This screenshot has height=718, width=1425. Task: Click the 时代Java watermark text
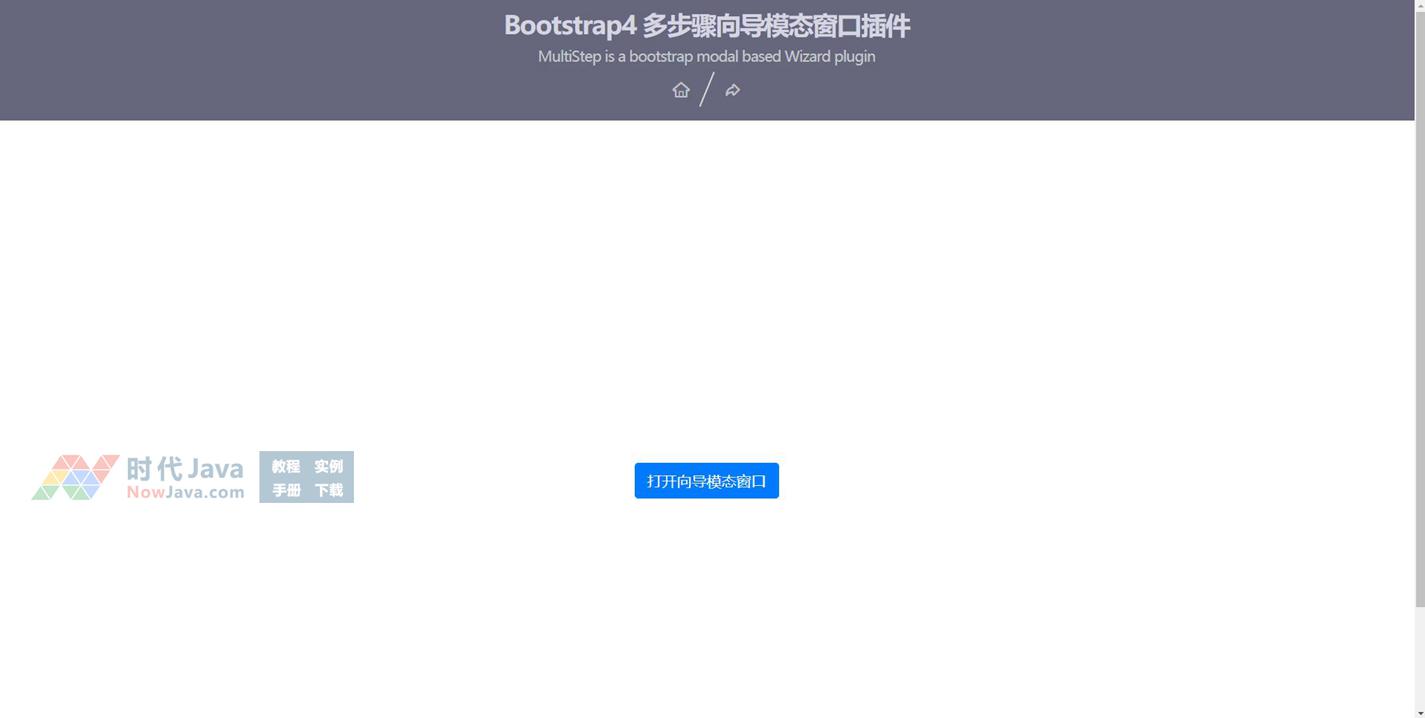(185, 468)
